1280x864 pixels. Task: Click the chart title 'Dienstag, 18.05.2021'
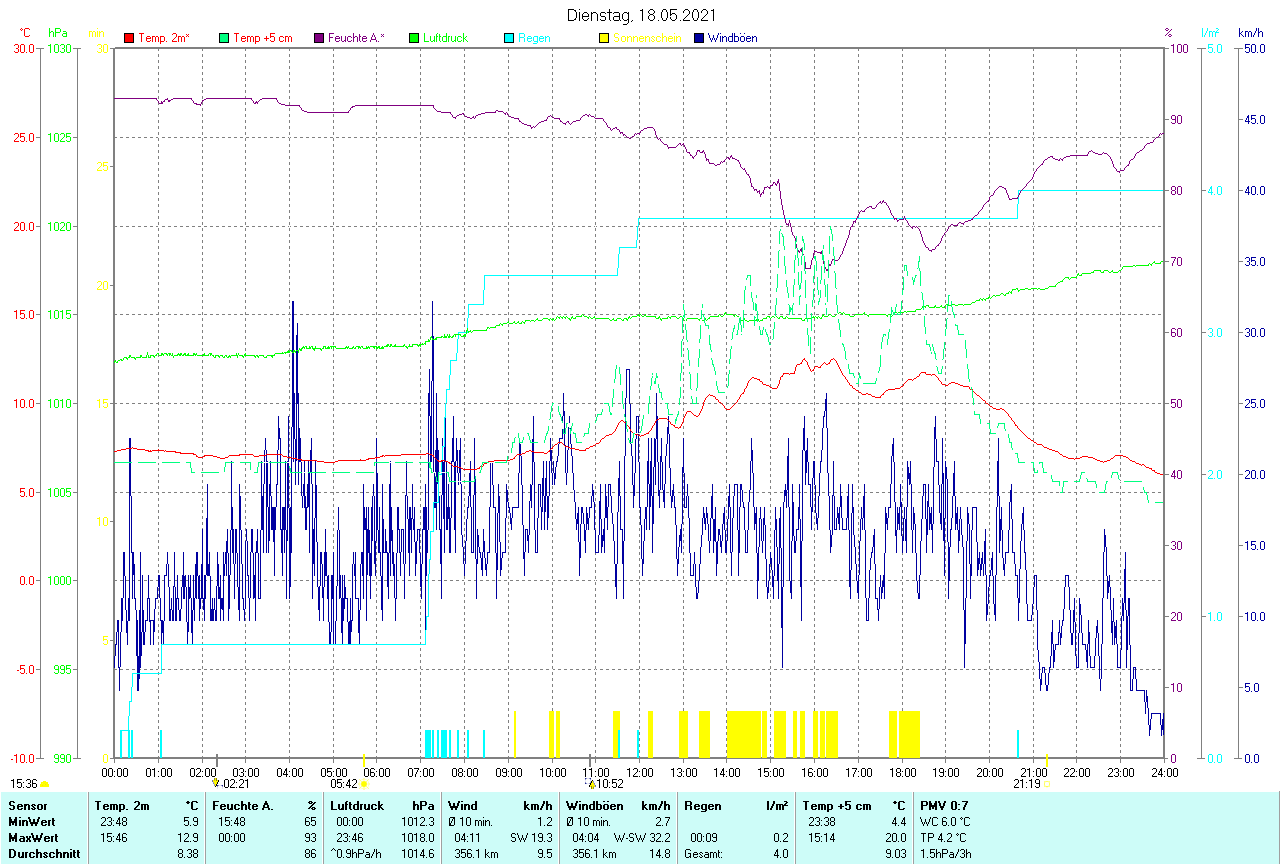[640, 15]
